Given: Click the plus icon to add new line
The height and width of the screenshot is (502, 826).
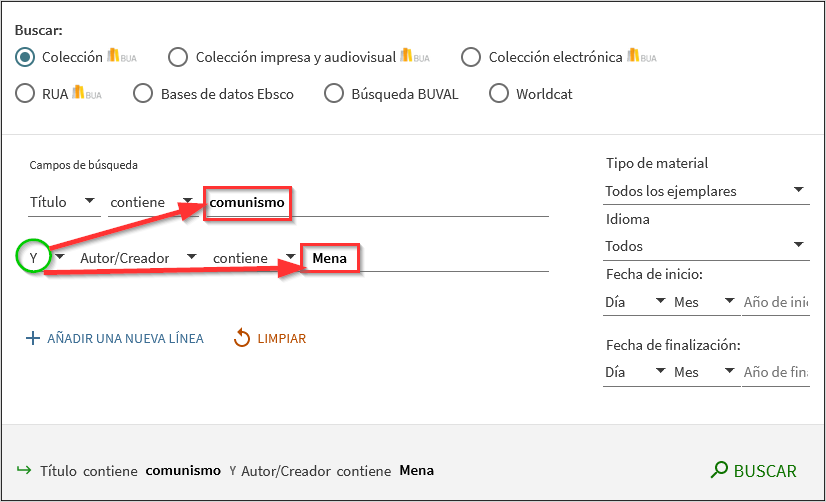Looking at the screenshot, I should 32,339.
